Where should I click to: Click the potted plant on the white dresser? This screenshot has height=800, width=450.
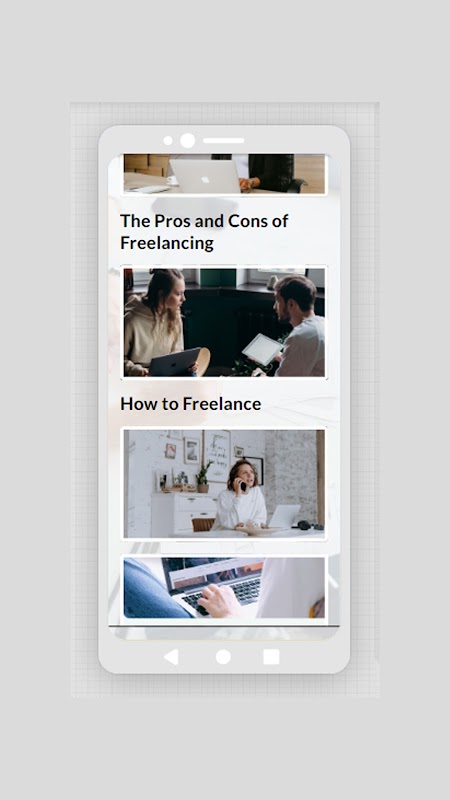tap(203, 478)
